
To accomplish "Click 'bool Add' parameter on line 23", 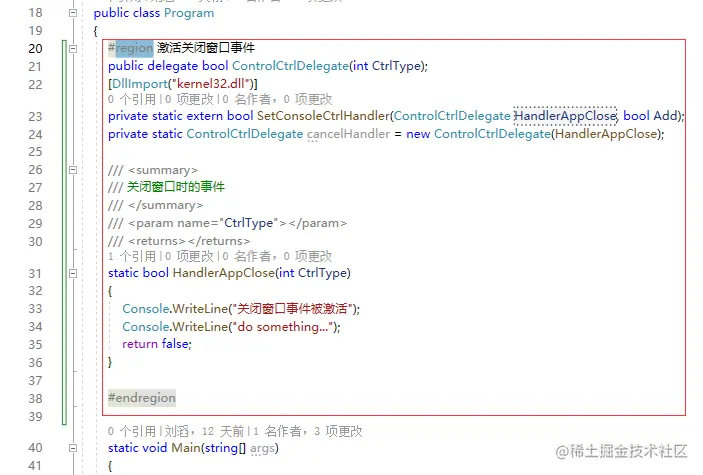I will point(650,116).
